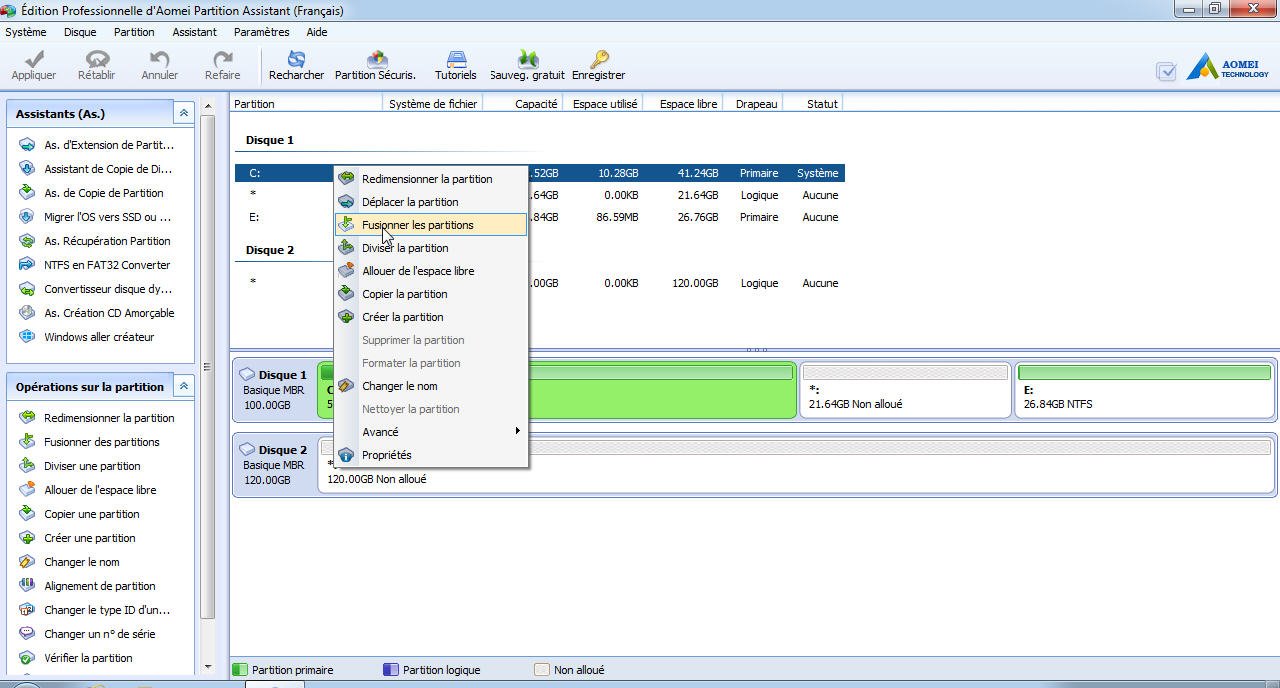The image size is (1280, 688).
Task: Click sidebar Fusionner des partitions icon
Action: pos(27,442)
